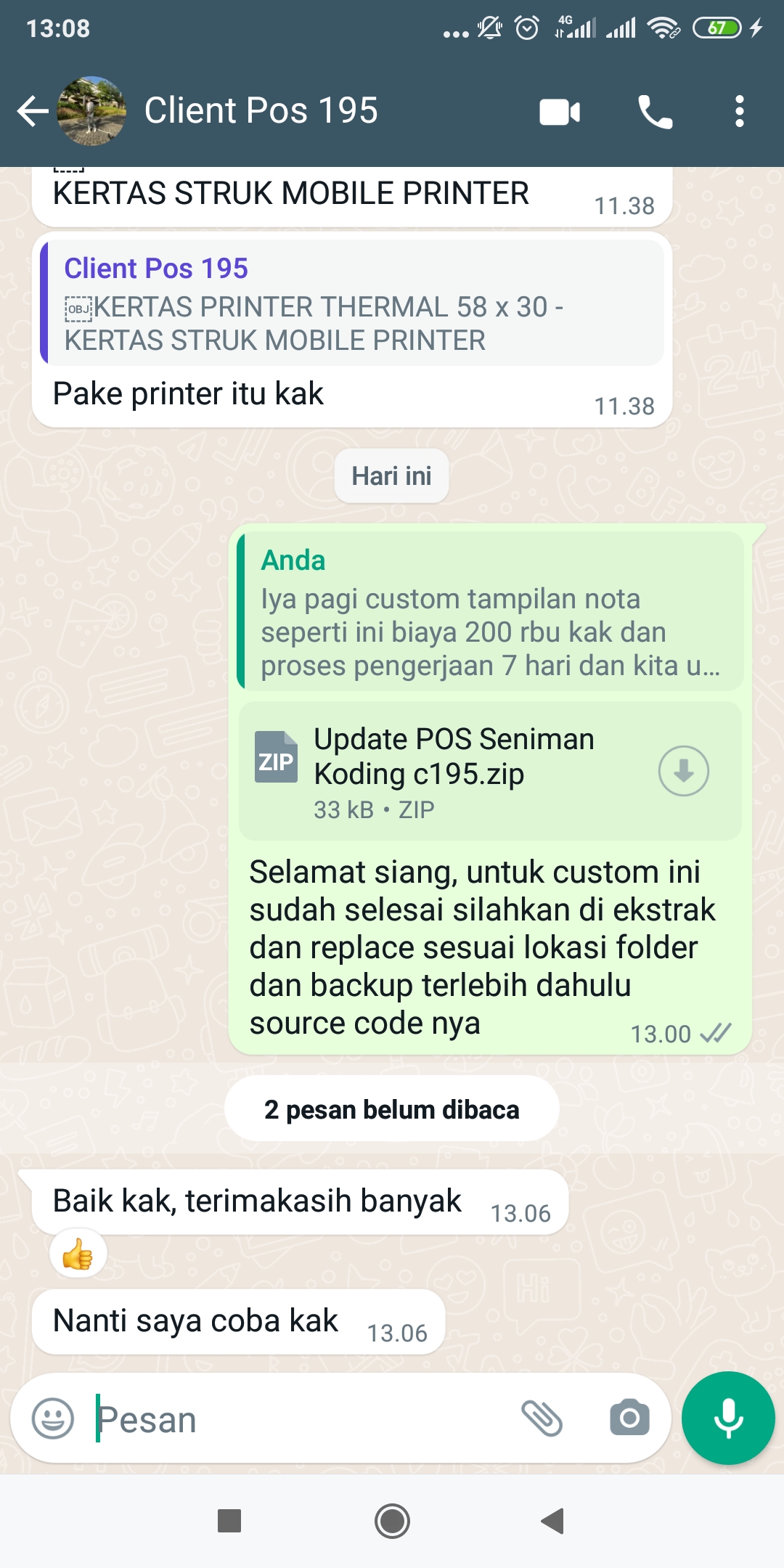Tap the Client Pos 195 contact name
The height and width of the screenshot is (1568, 784).
point(261,110)
